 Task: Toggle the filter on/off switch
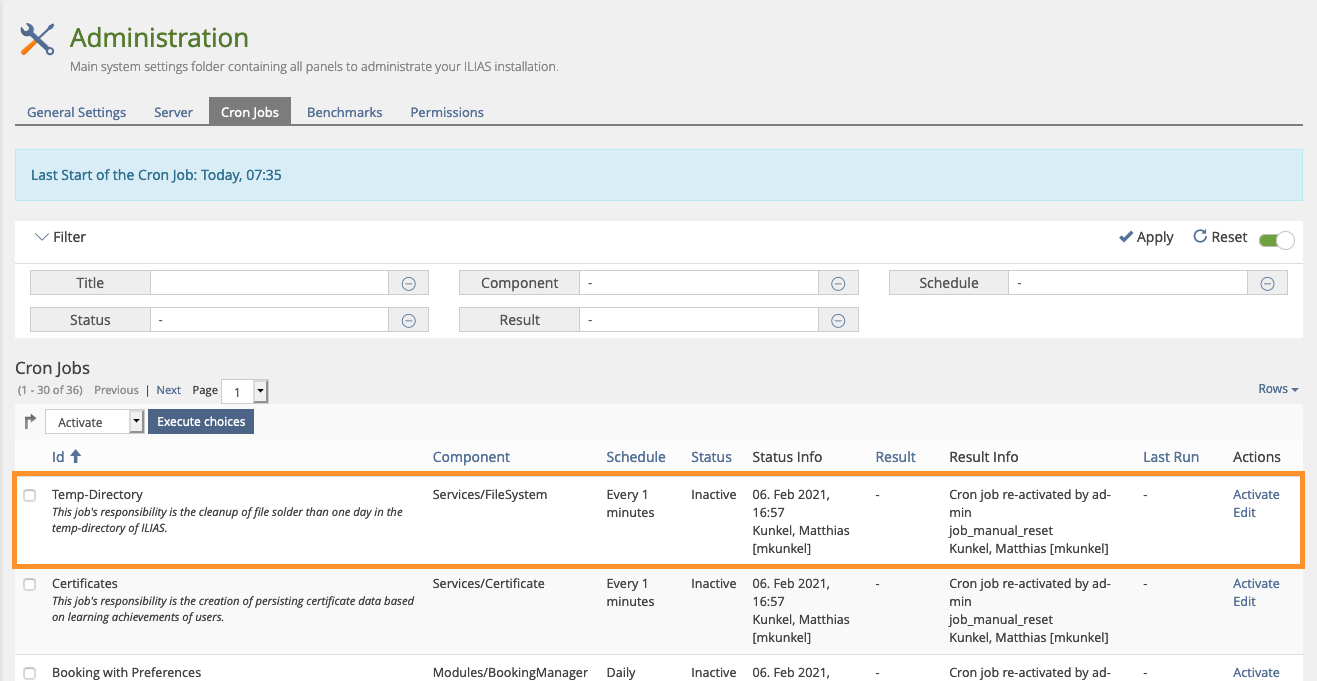(1276, 239)
